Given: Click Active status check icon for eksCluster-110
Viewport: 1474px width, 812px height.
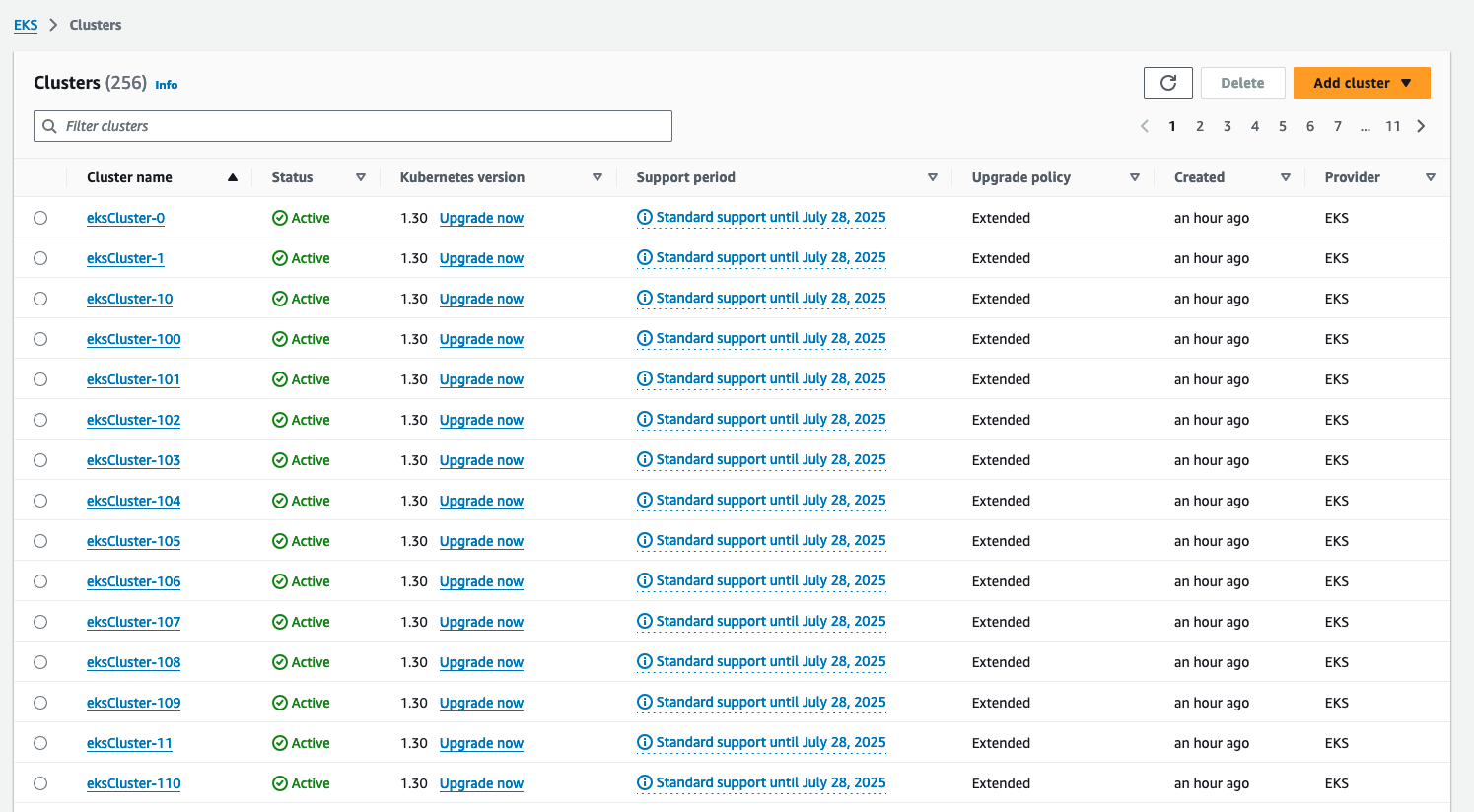Looking at the screenshot, I should point(280,783).
